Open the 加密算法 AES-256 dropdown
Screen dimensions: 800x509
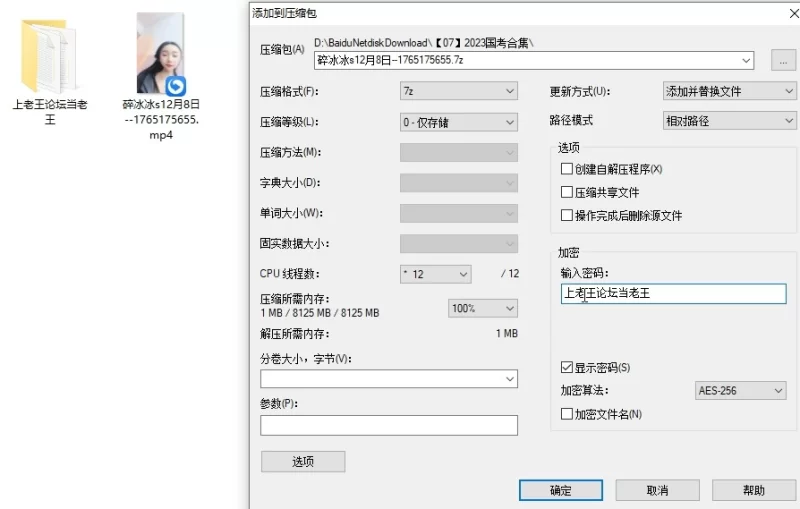click(740, 391)
